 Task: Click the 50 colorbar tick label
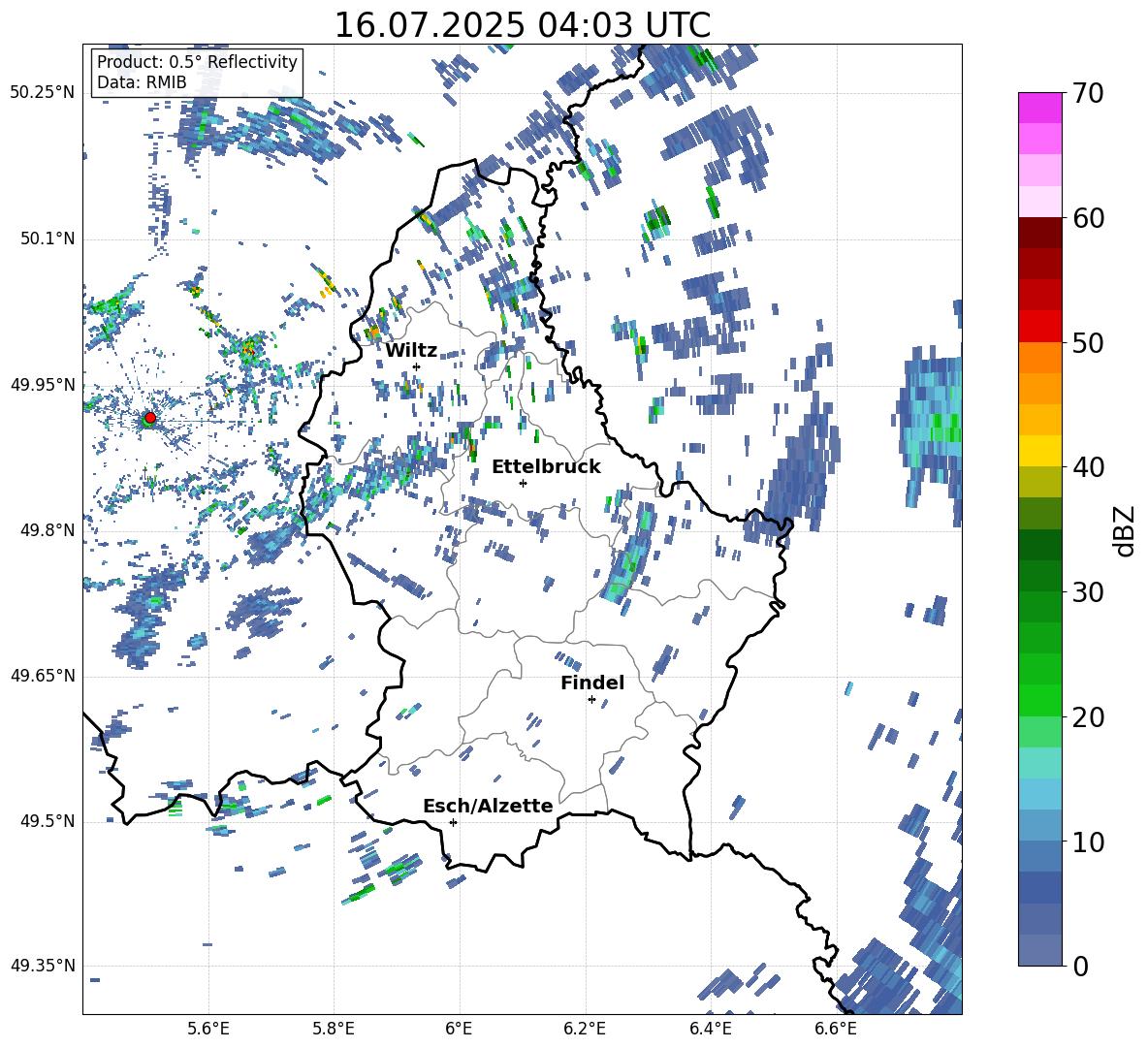1088,343
